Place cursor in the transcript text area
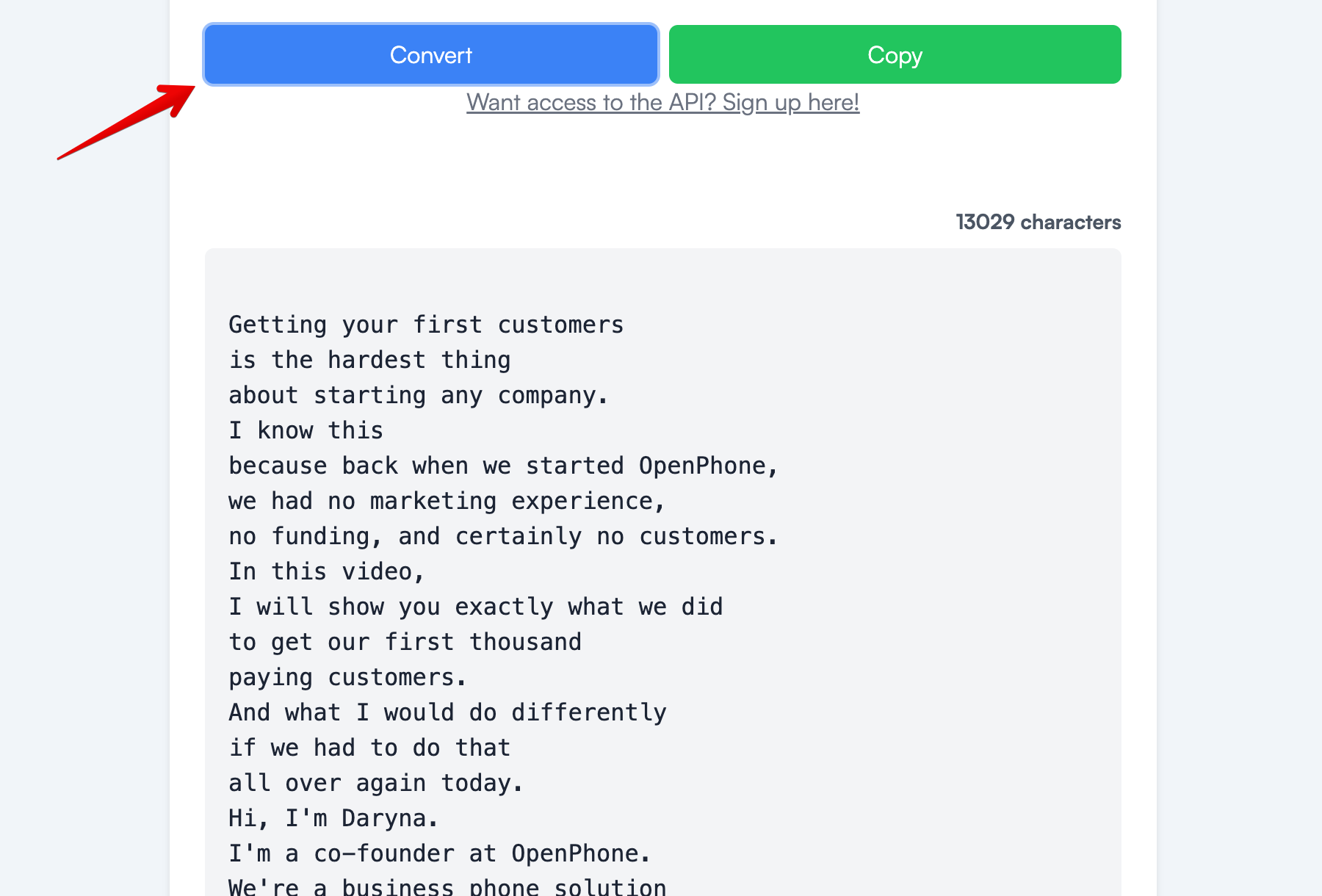Viewport: 1322px width, 896px height. [661, 514]
